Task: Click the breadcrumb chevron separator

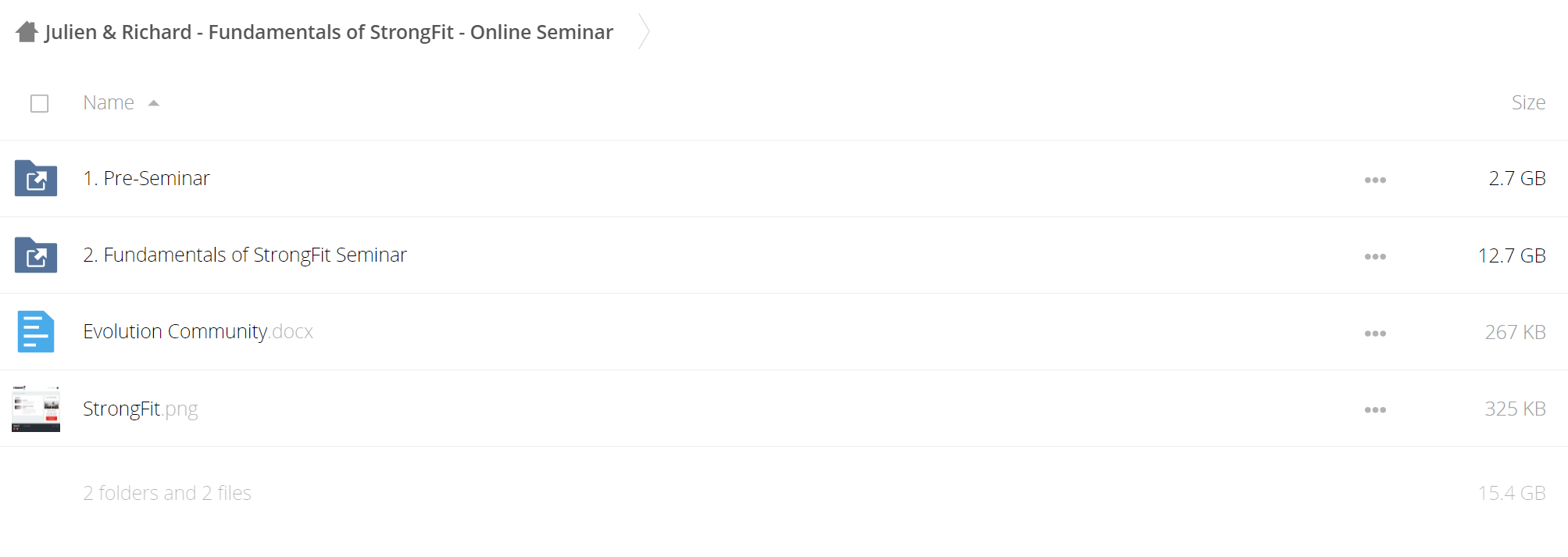Action: (644, 31)
